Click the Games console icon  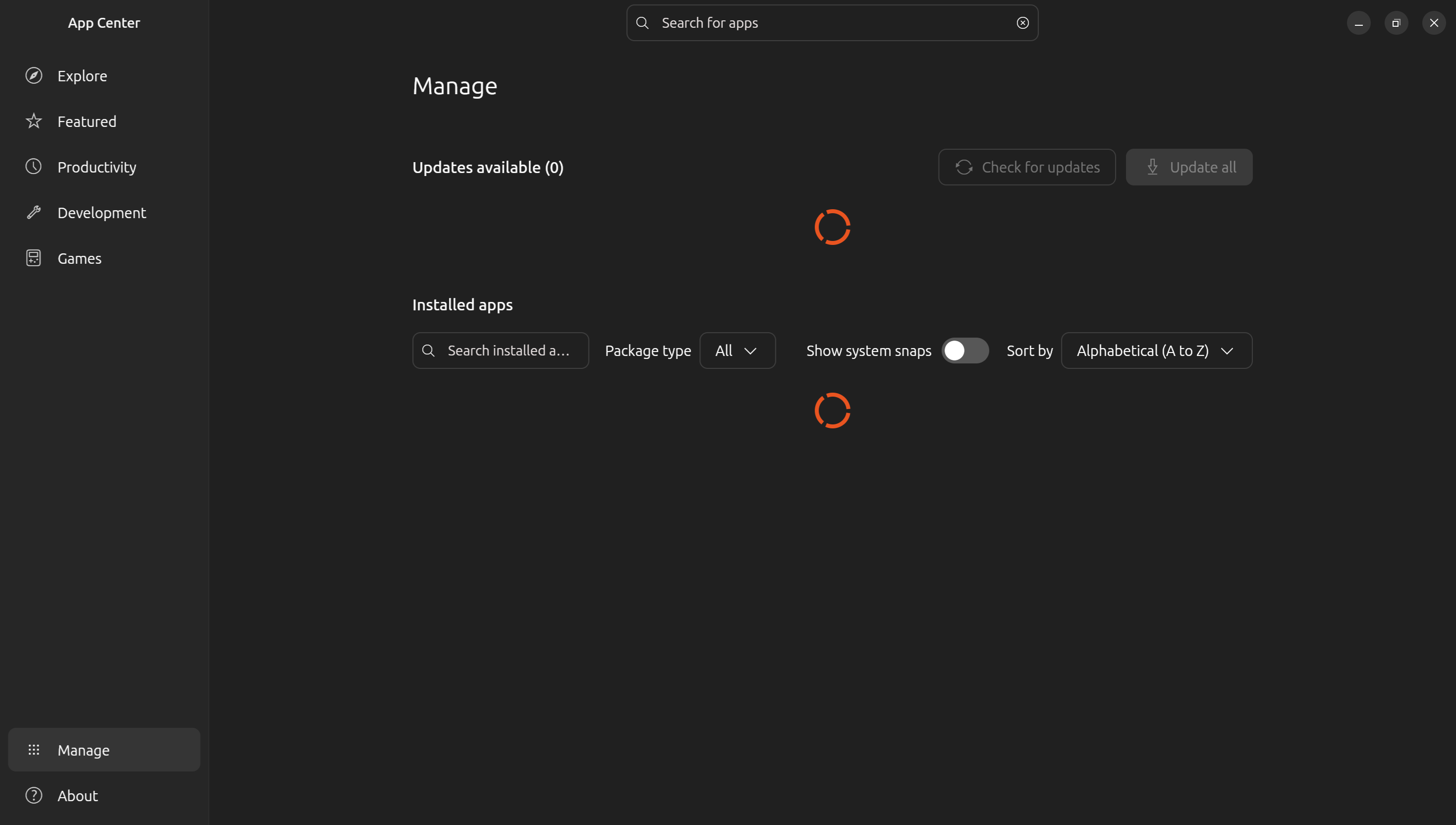pyautogui.click(x=33, y=258)
